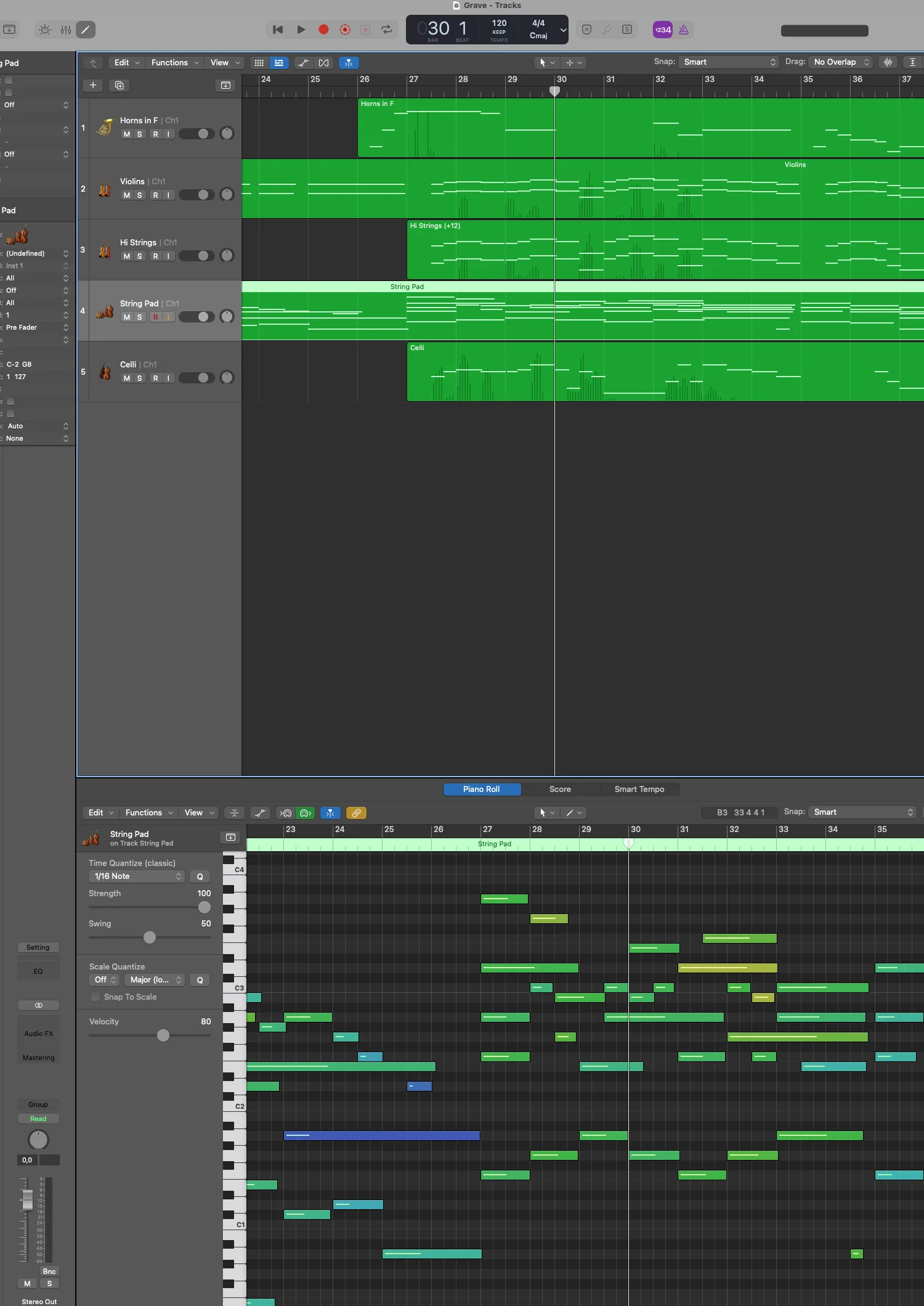
Task: Open the Tracks Snap mode dropdown
Action: click(x=729, y=62)
